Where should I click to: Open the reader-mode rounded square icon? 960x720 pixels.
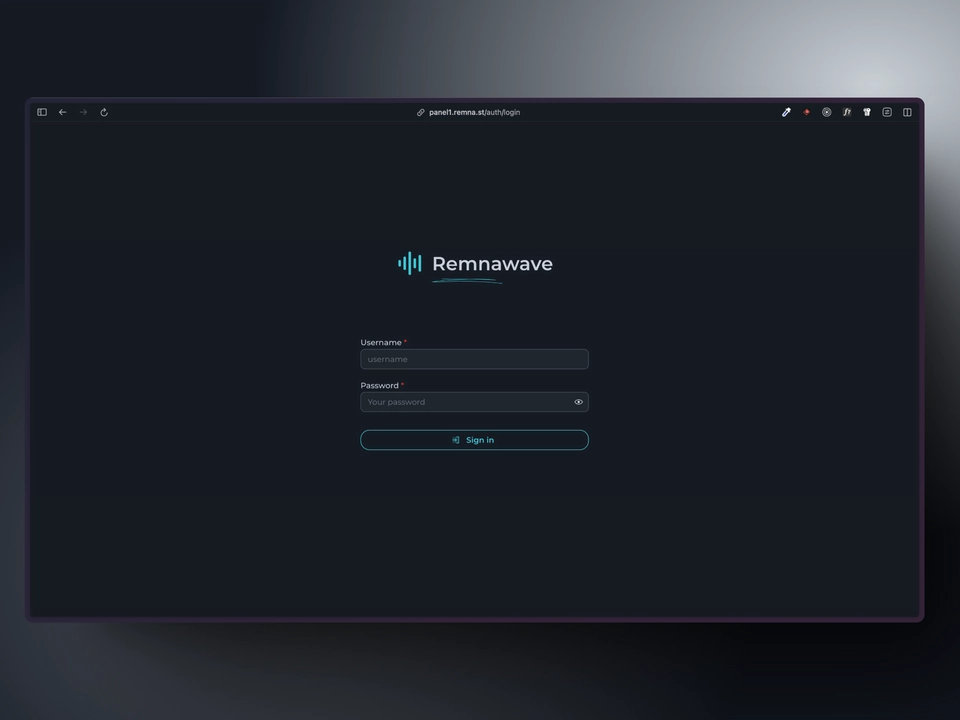[887, 112]
